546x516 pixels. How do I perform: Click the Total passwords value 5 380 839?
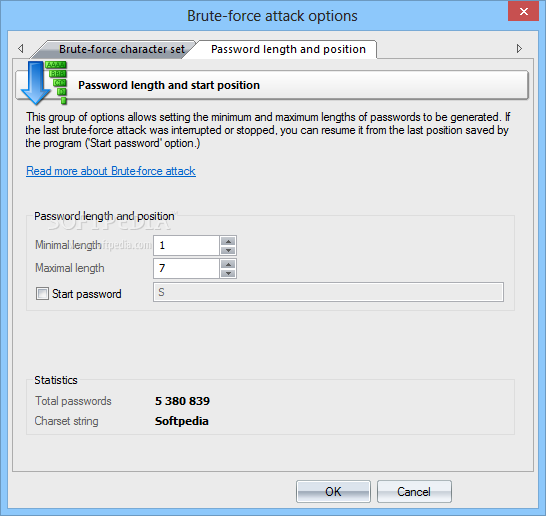coord(182,401)
